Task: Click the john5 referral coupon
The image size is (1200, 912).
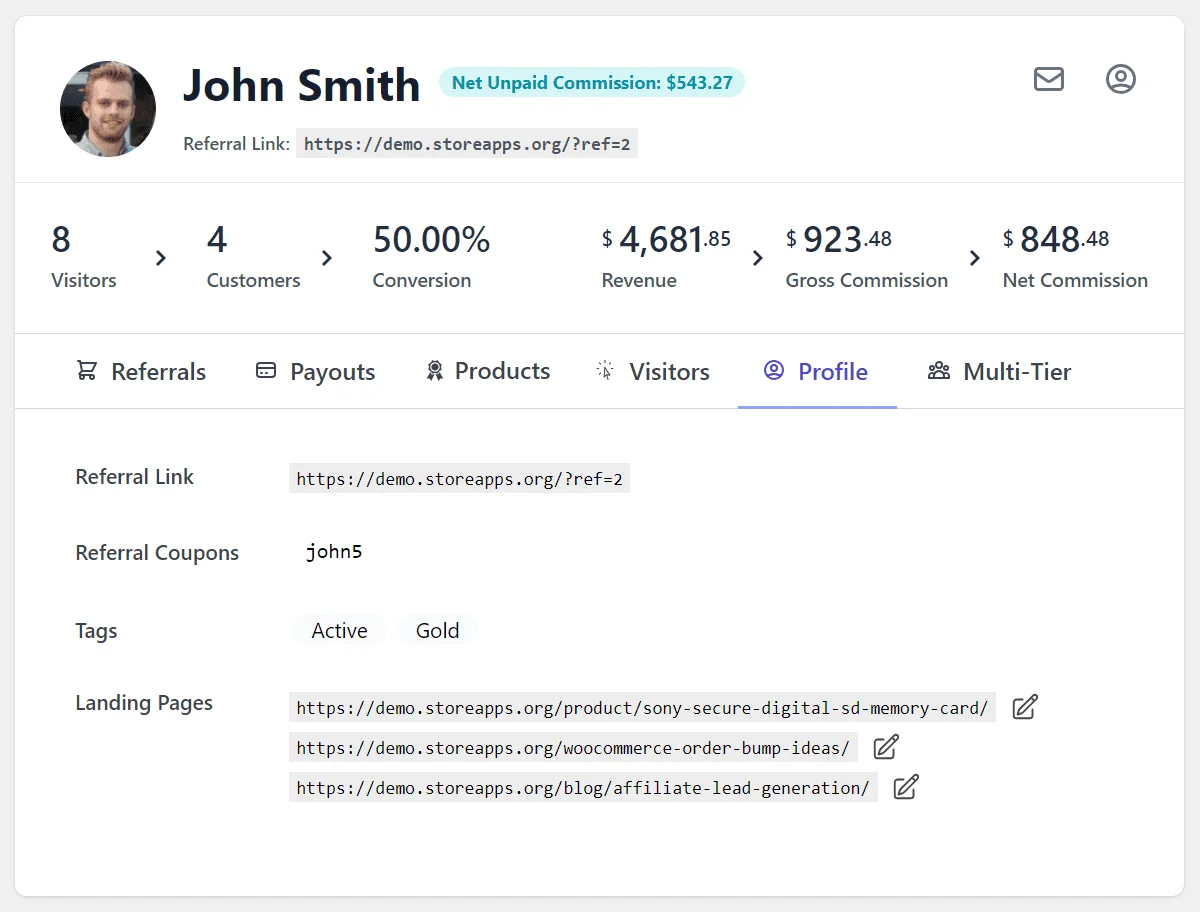Action: (334, 552)
